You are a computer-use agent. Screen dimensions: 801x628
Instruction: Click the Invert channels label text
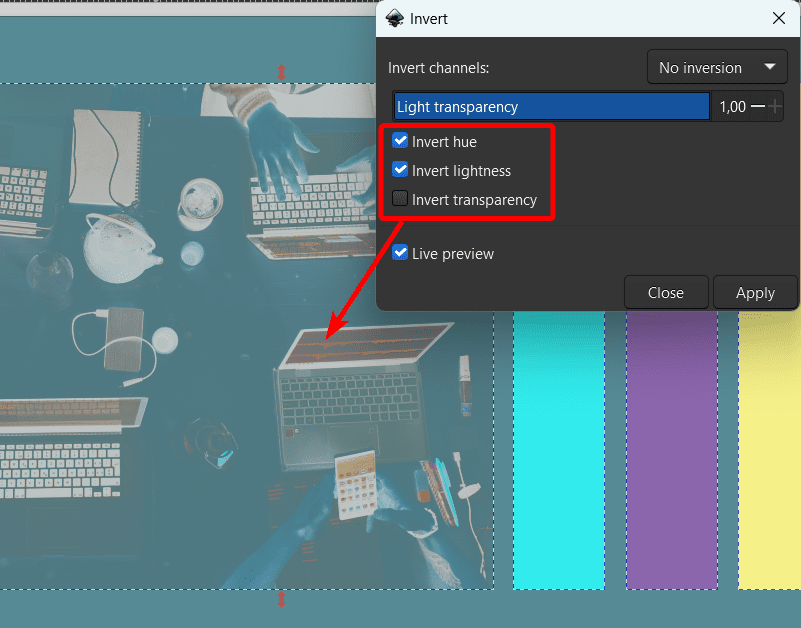(438, 68)
